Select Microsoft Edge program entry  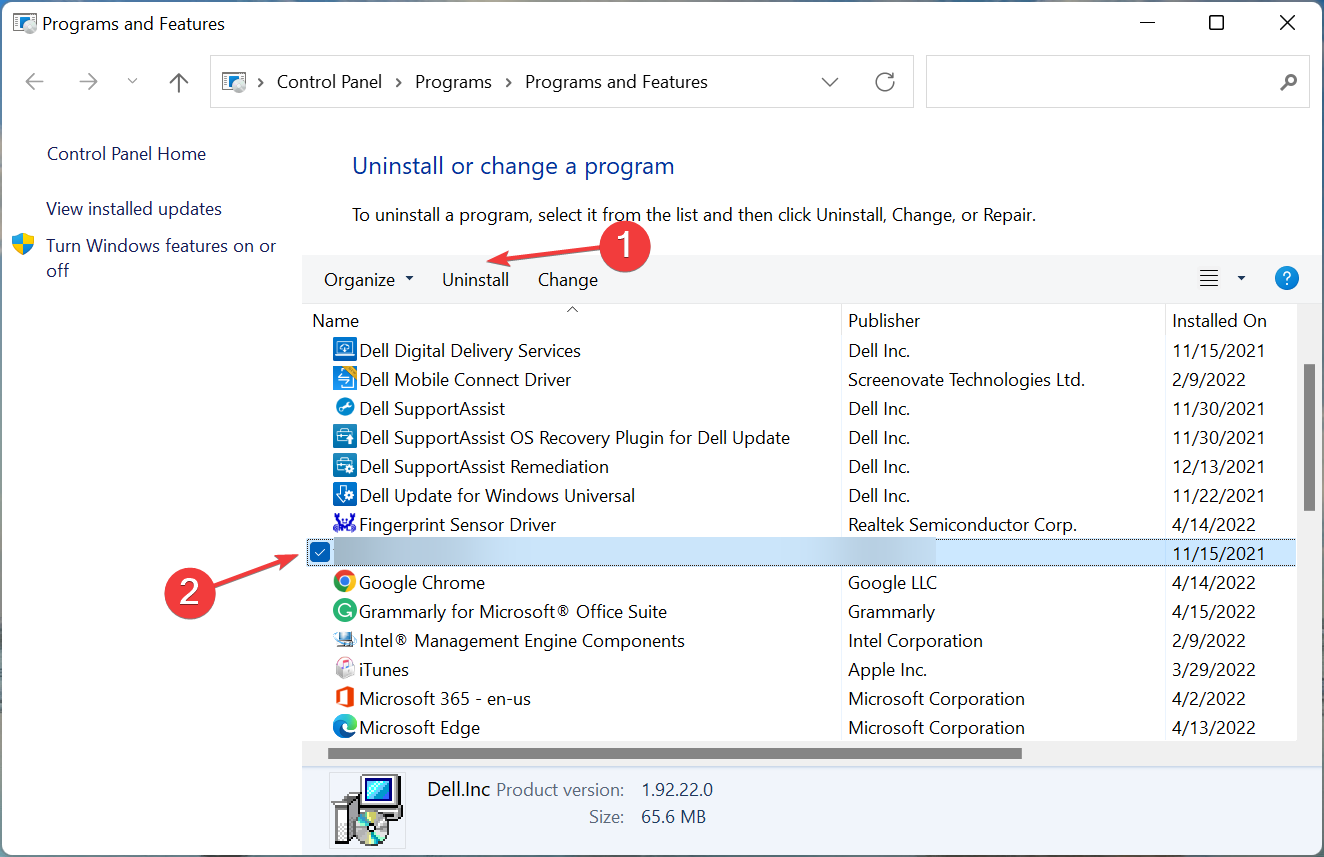(799, 727)
